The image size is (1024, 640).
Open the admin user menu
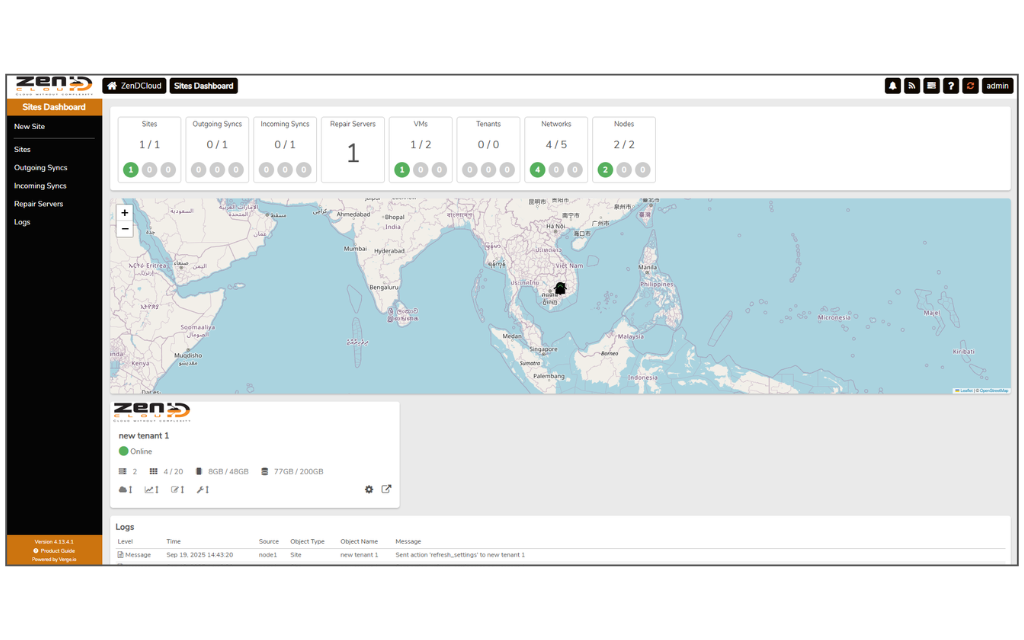click(x=997, y=86)
